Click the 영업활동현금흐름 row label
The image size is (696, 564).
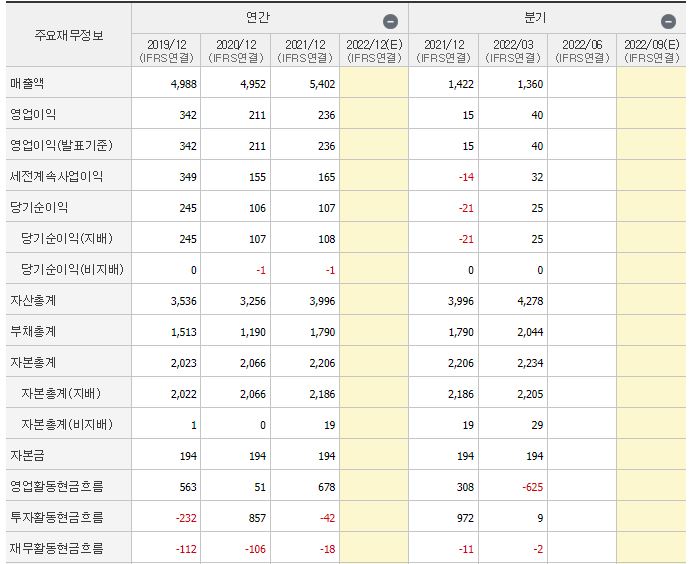tap(56, 486)
